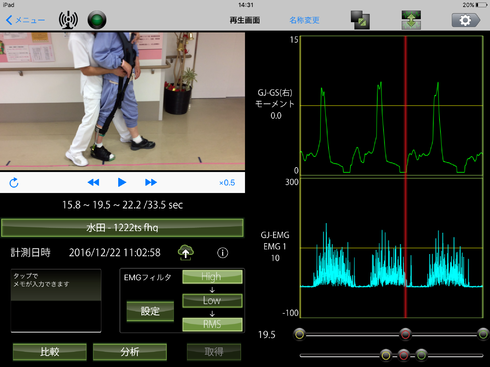Tap the 15.8 ~ 19.5 ~ 22.2 /33.5 sec readout
The image size is (490, 367).
tap(122, 205)
